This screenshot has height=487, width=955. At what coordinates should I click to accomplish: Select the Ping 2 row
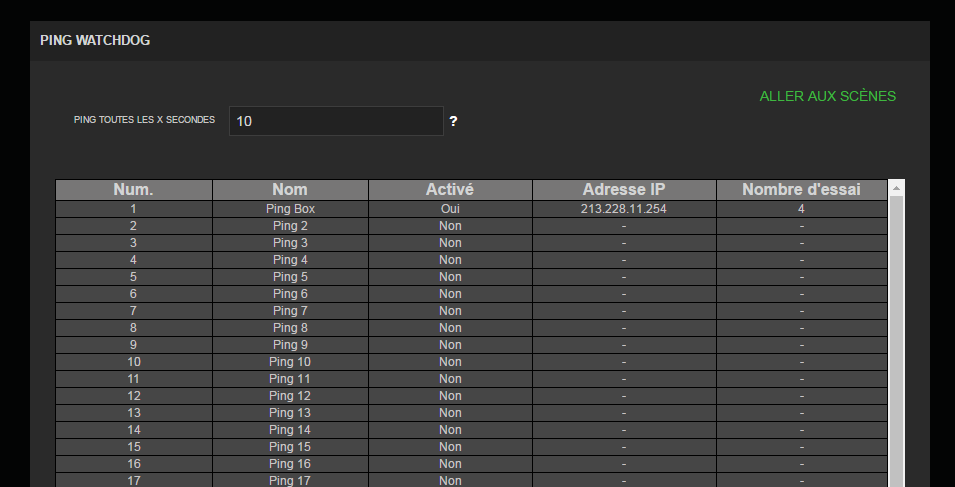290,226
